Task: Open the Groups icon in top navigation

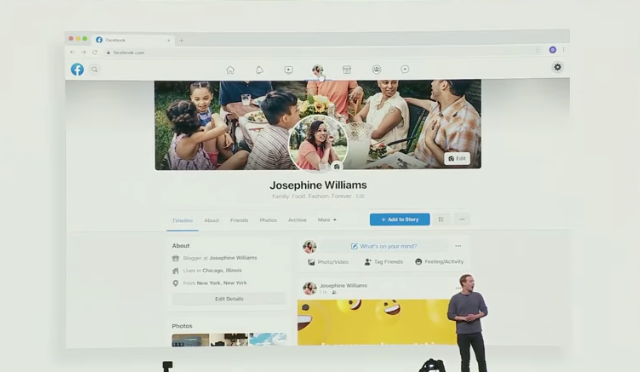Action: [x=376, y=69]
